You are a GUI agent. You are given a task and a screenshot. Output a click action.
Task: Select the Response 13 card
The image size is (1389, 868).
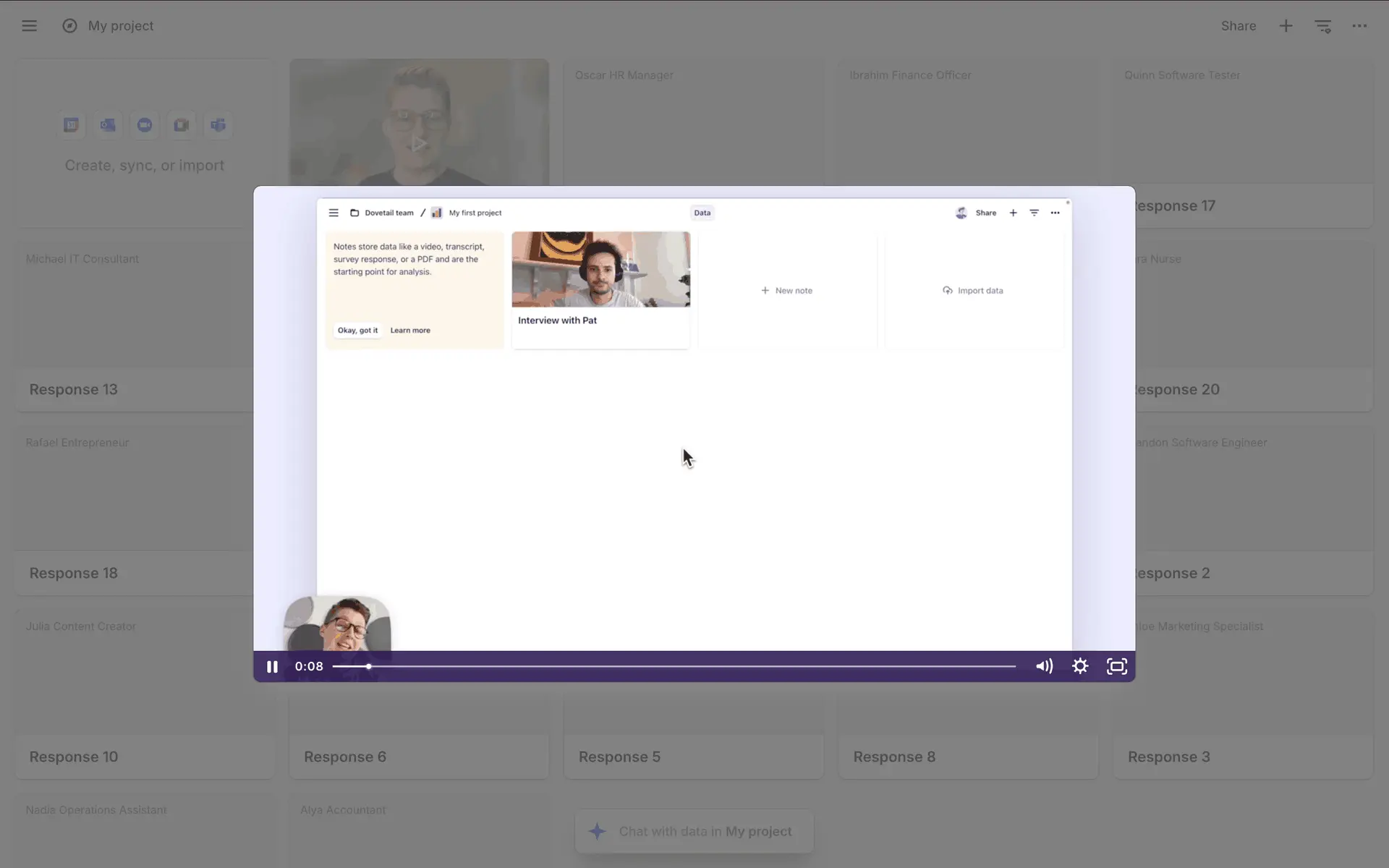tap(73, 389)
